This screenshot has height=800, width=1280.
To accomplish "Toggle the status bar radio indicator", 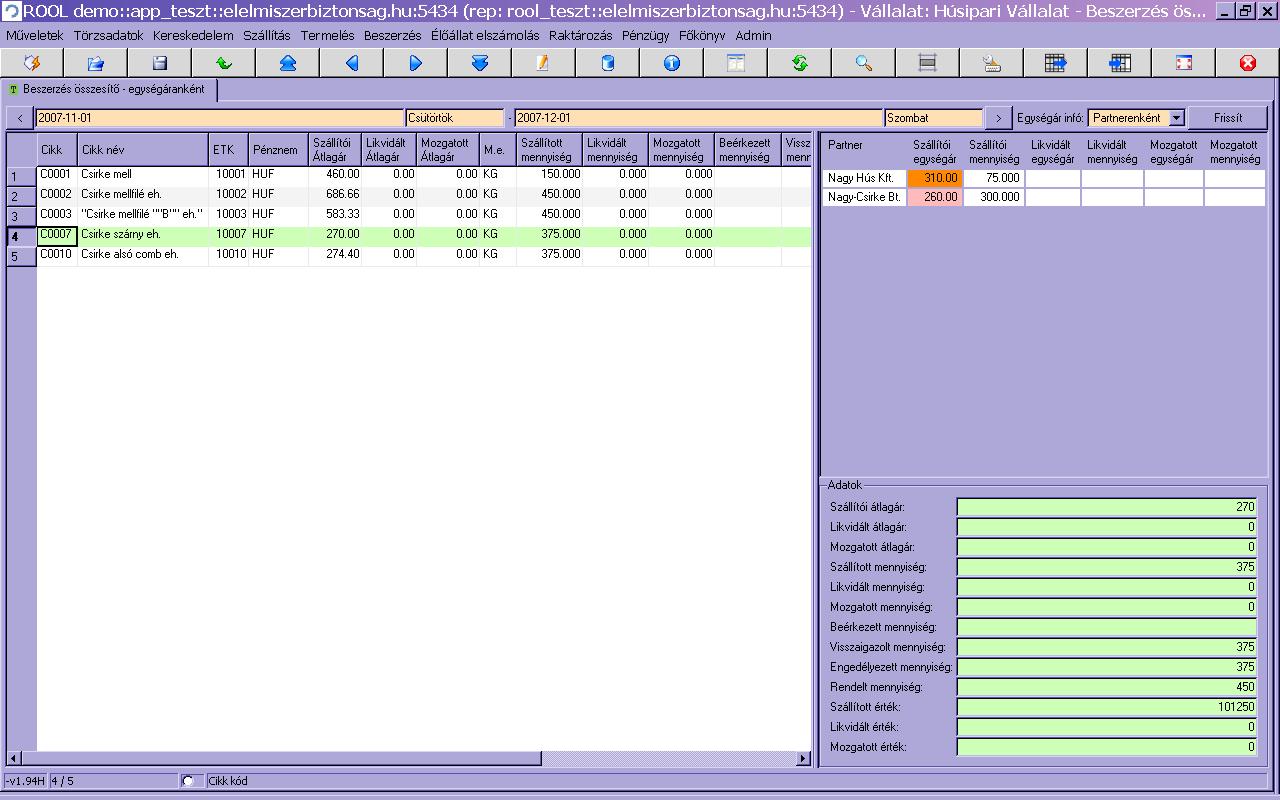I will (x=187, y=781).
